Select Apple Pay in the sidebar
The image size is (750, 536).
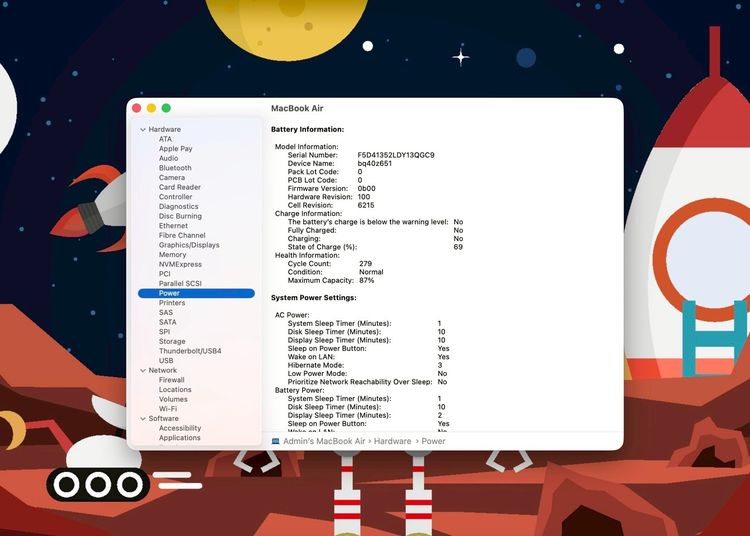pos(176,149)
